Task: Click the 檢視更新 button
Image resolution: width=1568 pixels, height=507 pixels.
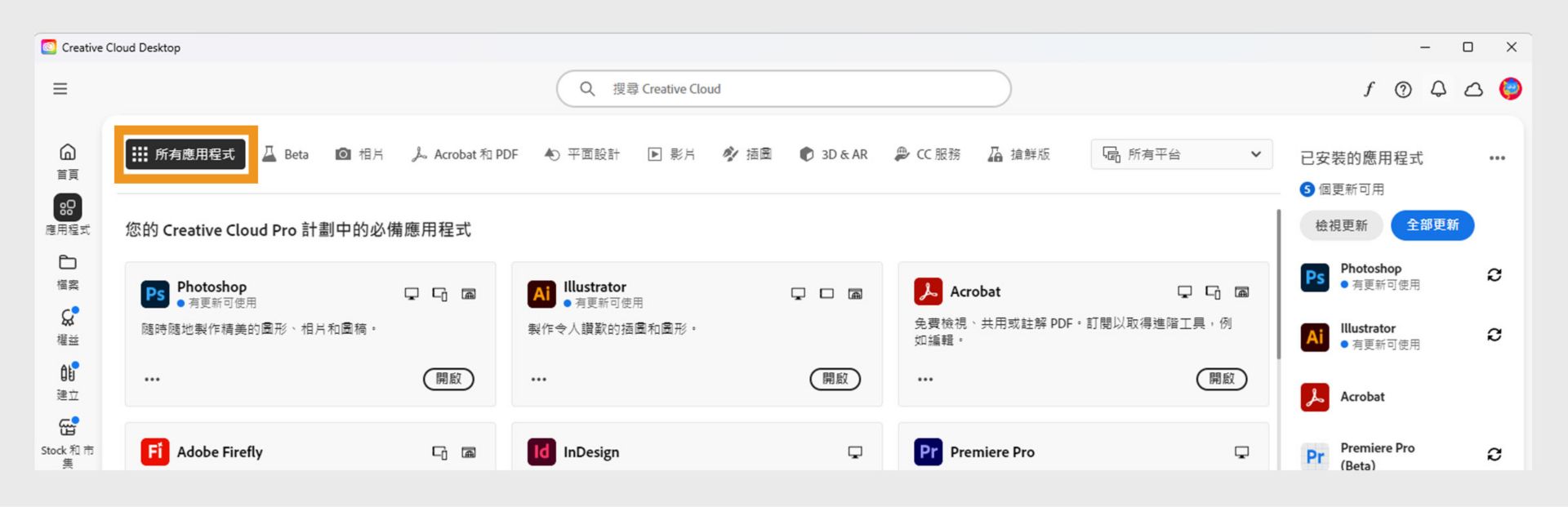Action: pos(1341,225)
